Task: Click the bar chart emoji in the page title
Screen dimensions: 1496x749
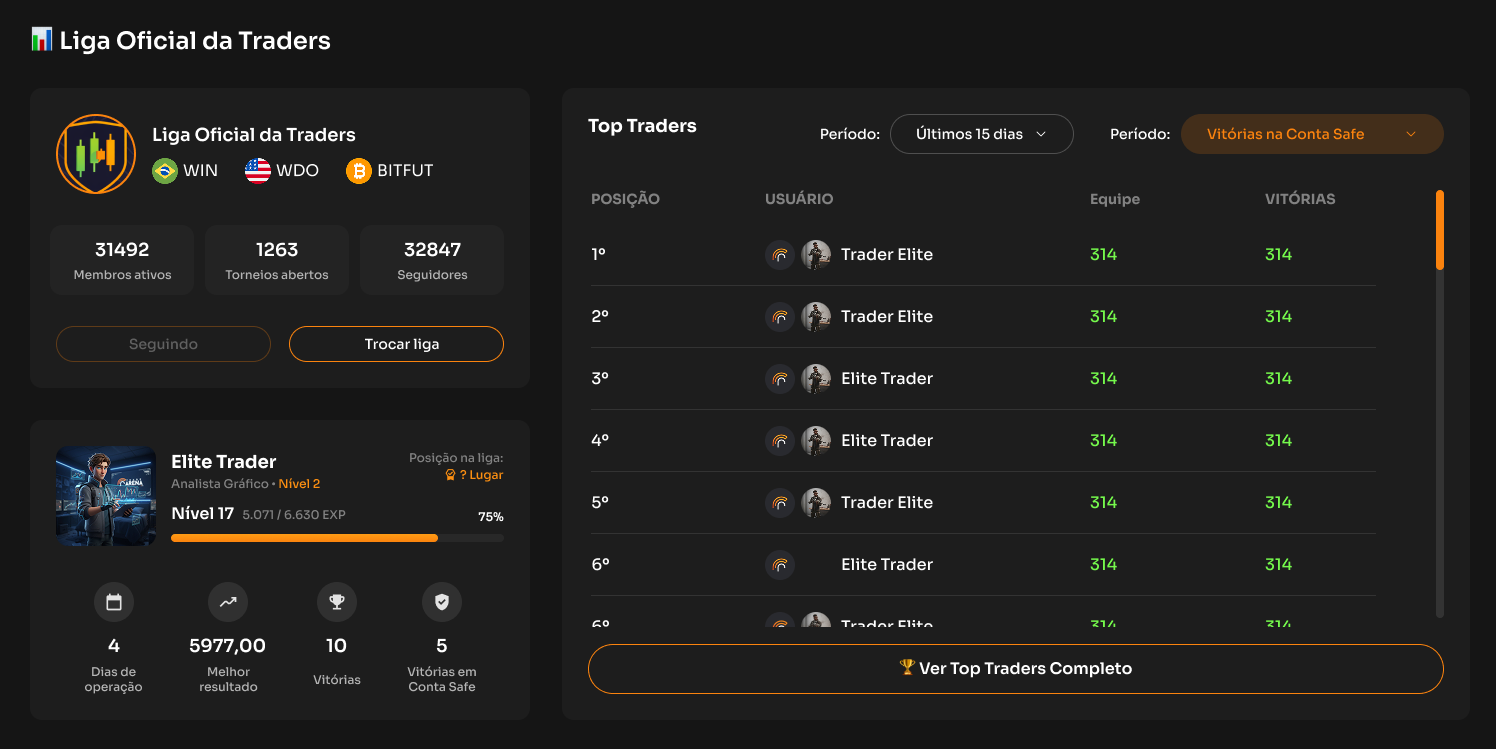Action: [x=42, y=40]
